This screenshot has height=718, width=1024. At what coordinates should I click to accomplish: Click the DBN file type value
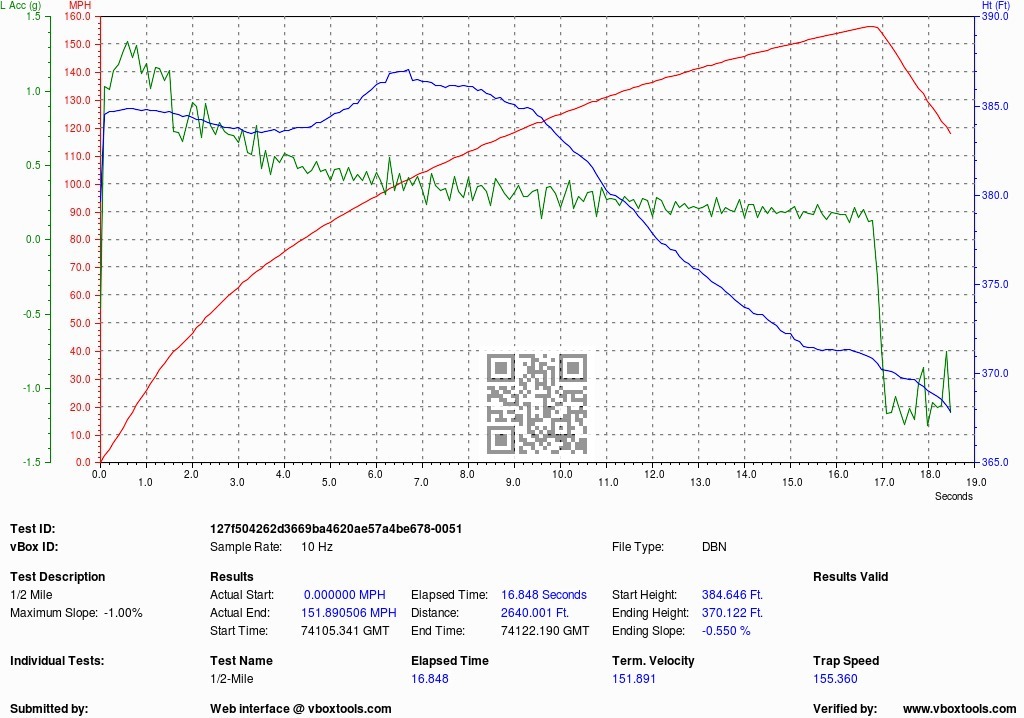pyautogui.click(x=714, y=547)
